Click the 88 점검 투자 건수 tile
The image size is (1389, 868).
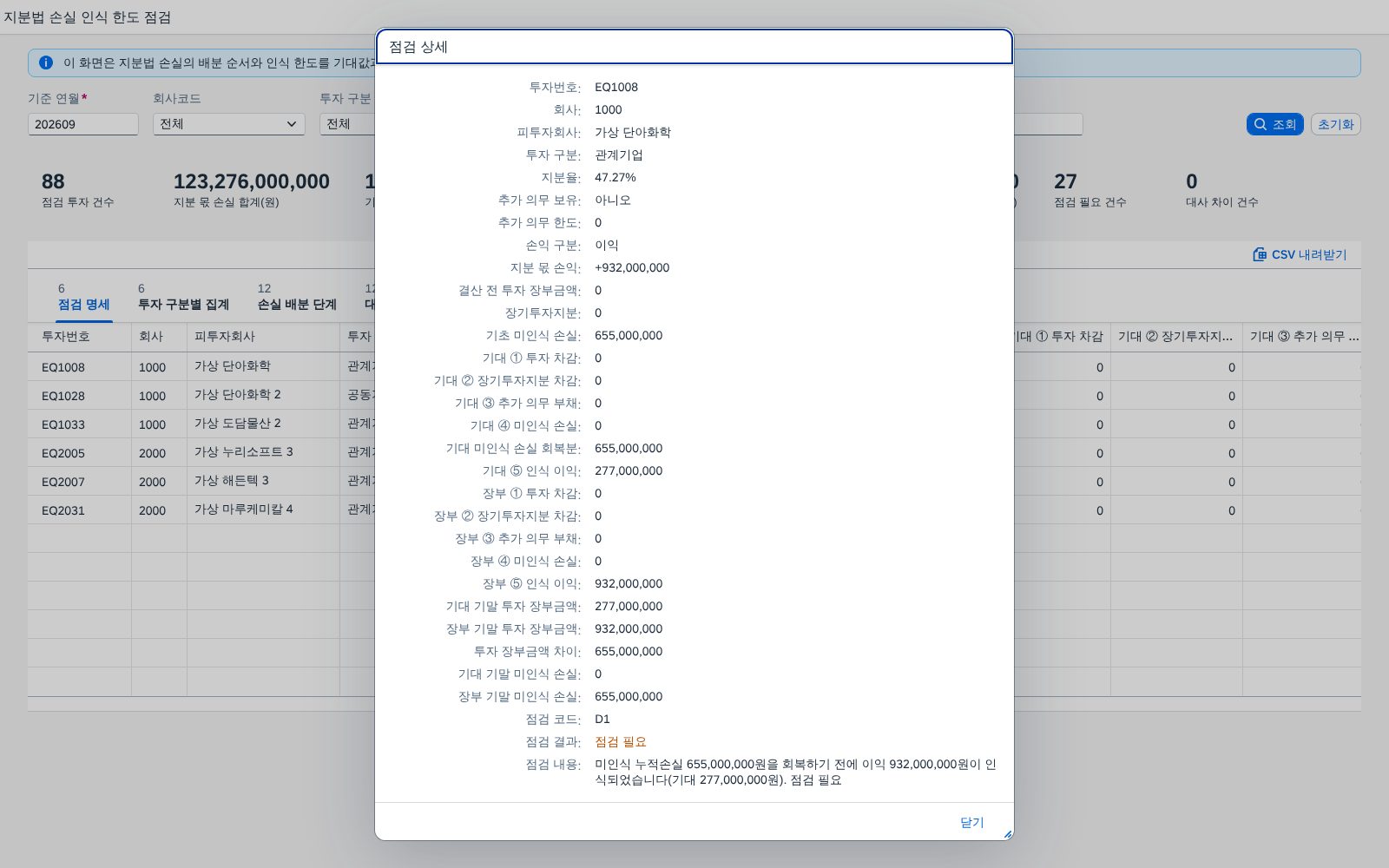(77, 190)
